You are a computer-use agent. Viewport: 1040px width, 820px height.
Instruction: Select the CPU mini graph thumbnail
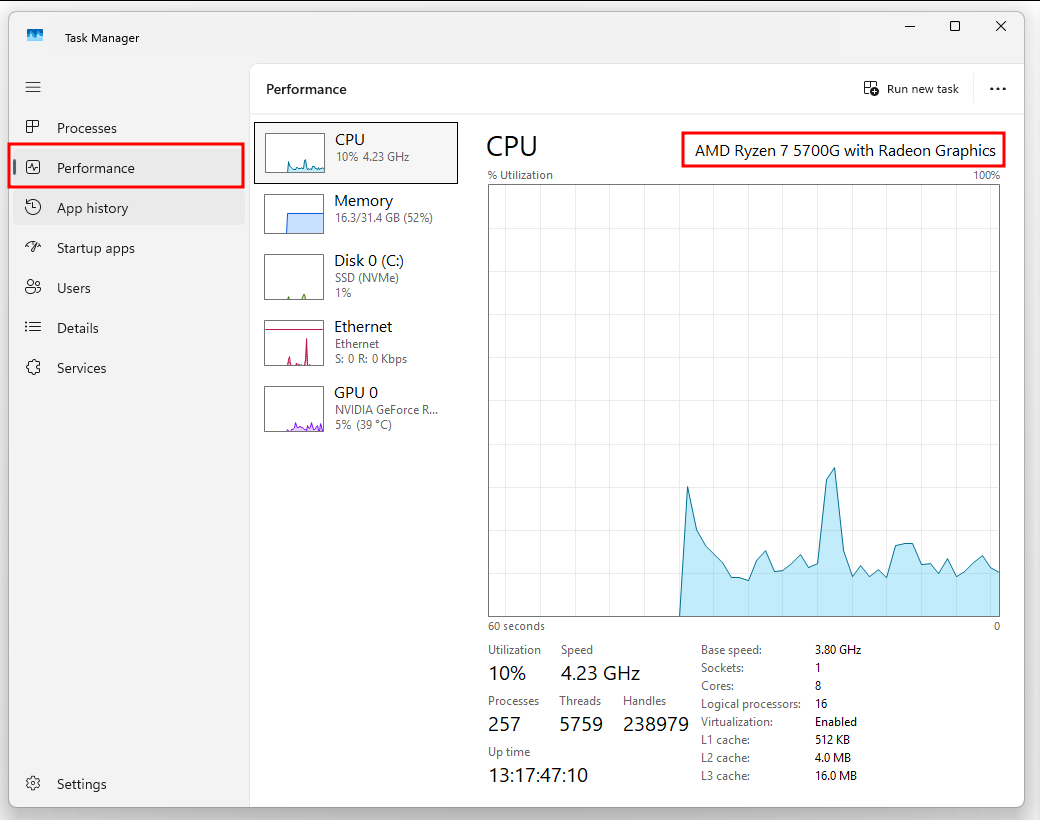pos(294,153)
